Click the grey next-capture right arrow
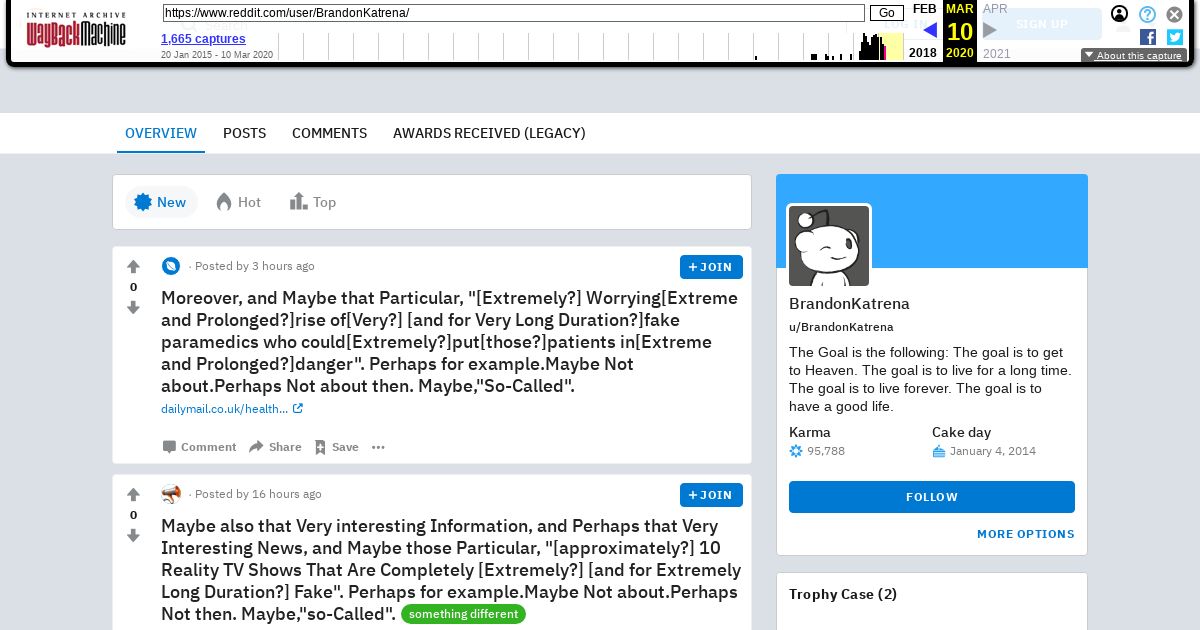The image size is (1200, 630). 990,30
